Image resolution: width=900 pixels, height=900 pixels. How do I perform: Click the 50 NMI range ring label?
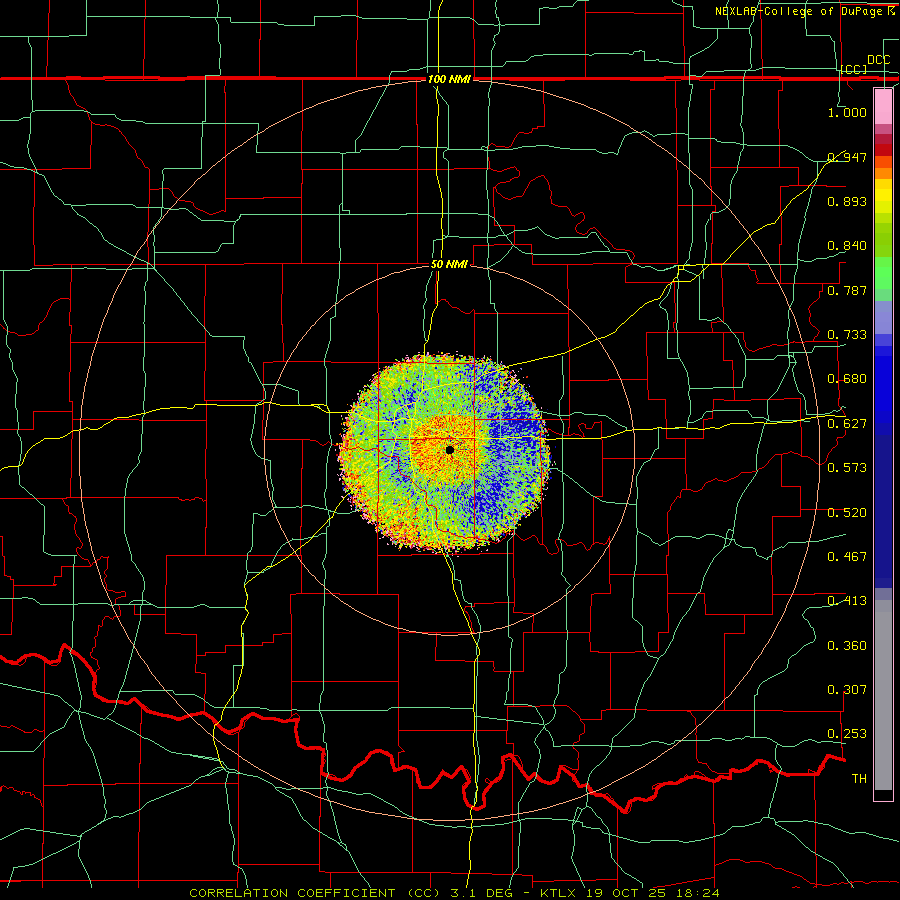(x=449, y=265)
